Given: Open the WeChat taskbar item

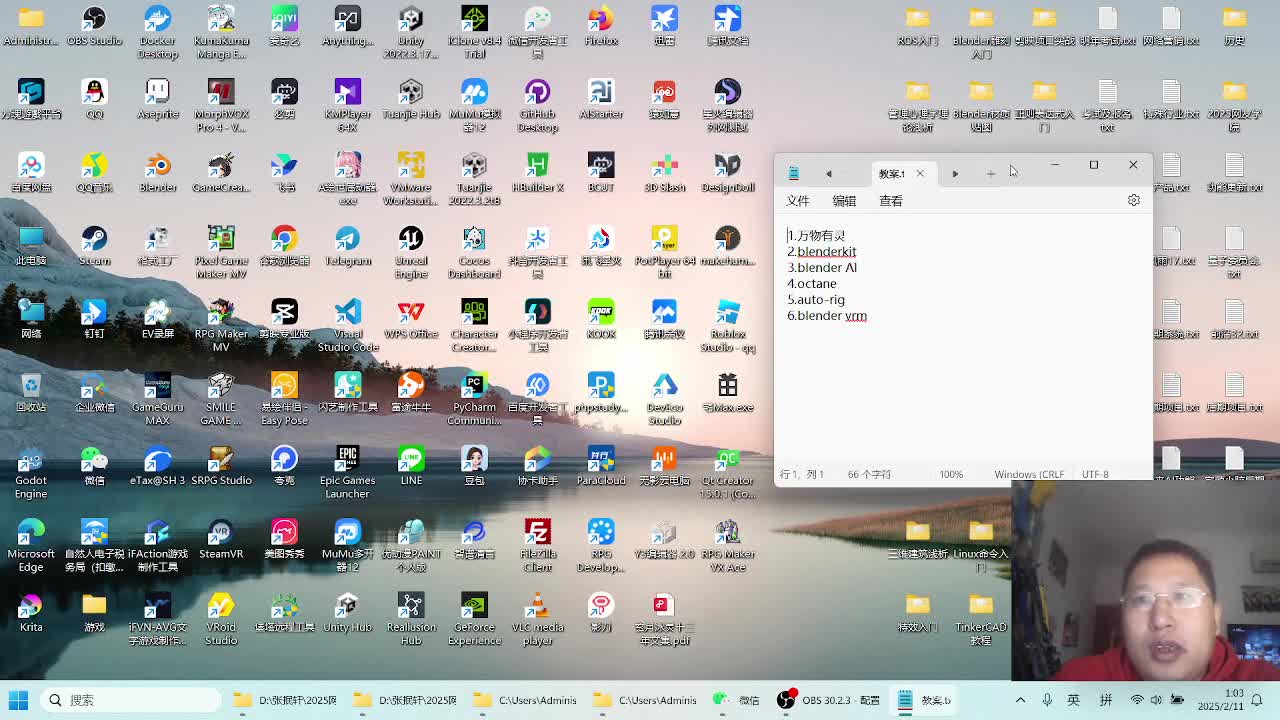Looking at the screenshot, I should pyautogui.click(x=736, y=700).
